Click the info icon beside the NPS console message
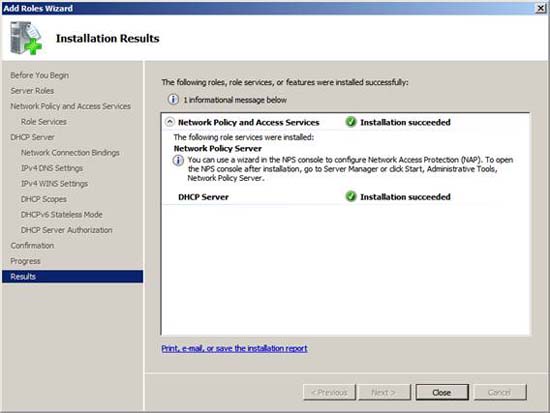The height and width of the screenshot is (413, 550). (178, 160)
